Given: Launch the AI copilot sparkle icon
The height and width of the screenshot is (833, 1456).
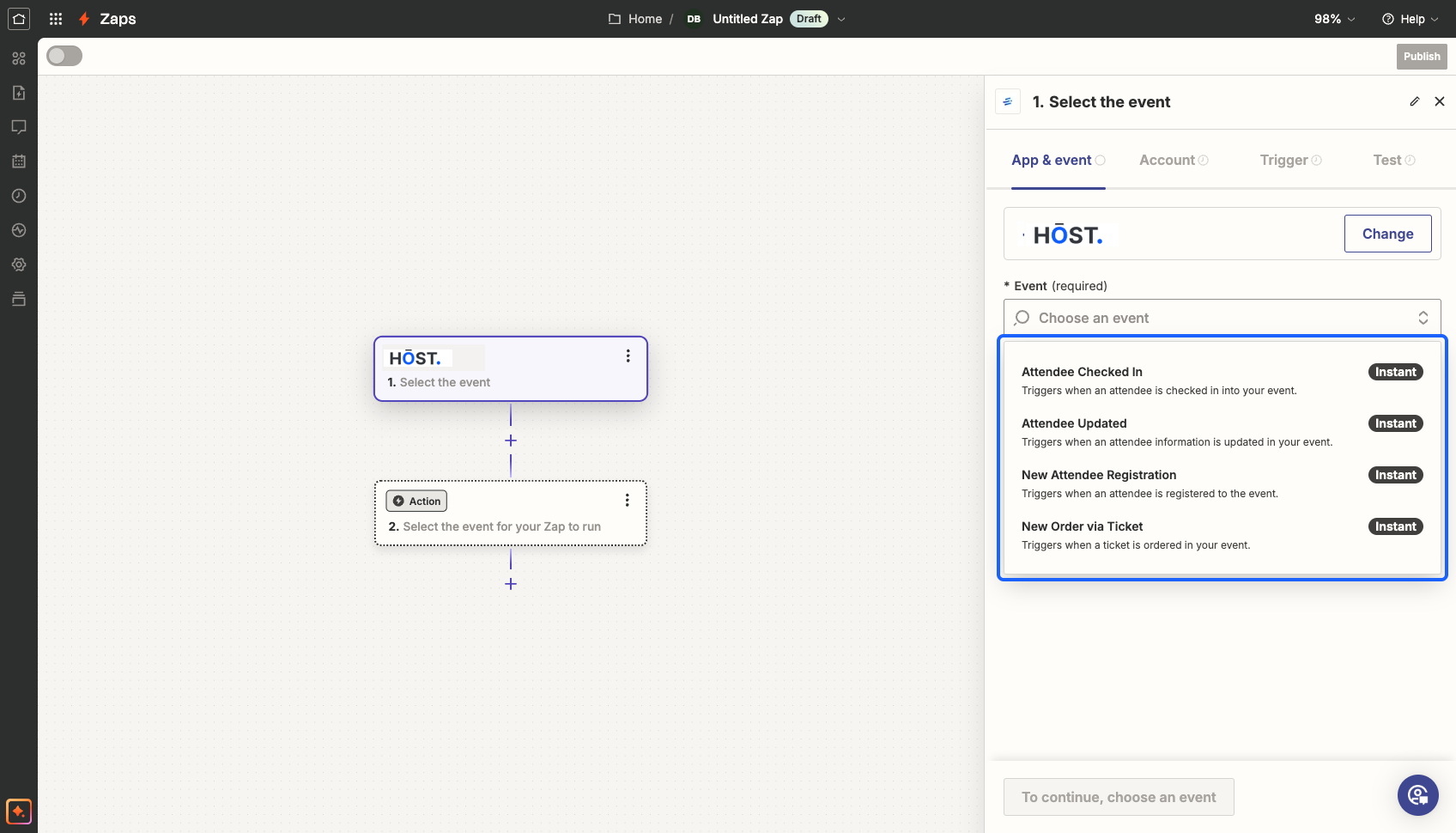Looking at the screenshot, I should click(19, 812).
